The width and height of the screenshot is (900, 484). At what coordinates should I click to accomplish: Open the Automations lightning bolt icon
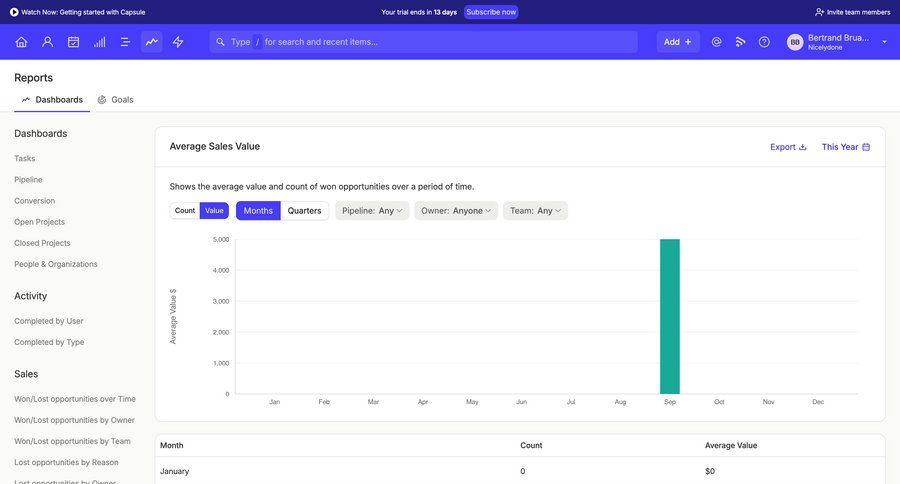coord(178,42)
